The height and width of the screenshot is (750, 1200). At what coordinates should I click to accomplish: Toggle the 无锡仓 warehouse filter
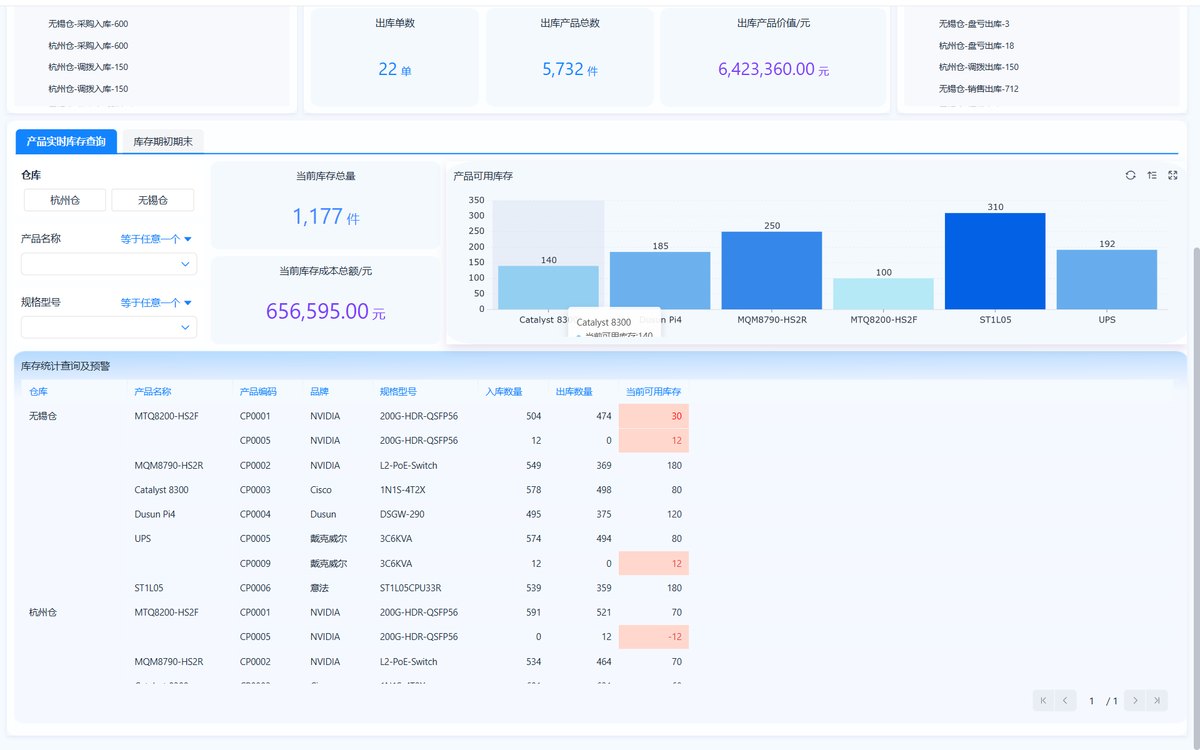point(153,200)
